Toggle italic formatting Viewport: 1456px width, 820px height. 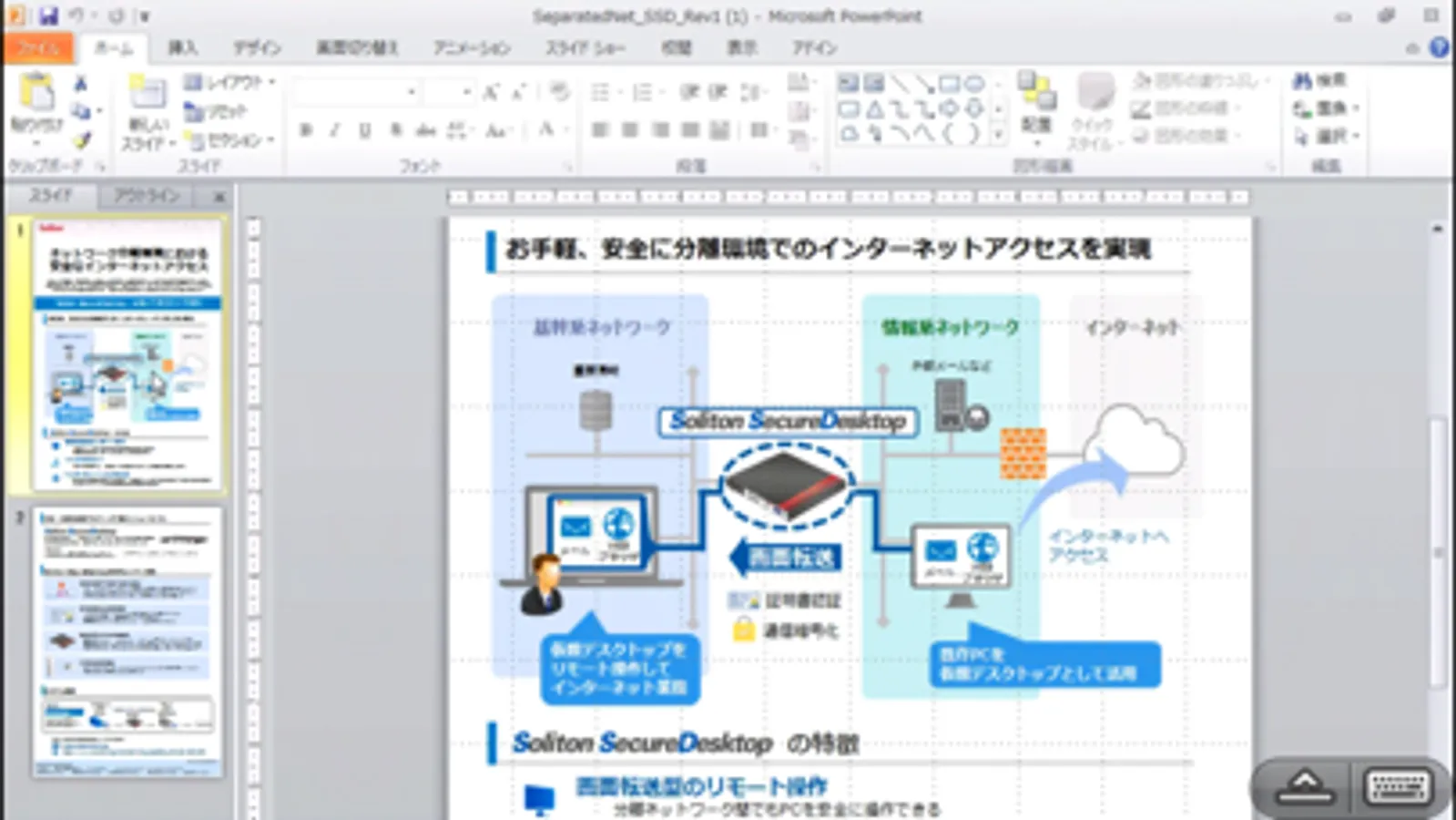[x=335, y=130]
